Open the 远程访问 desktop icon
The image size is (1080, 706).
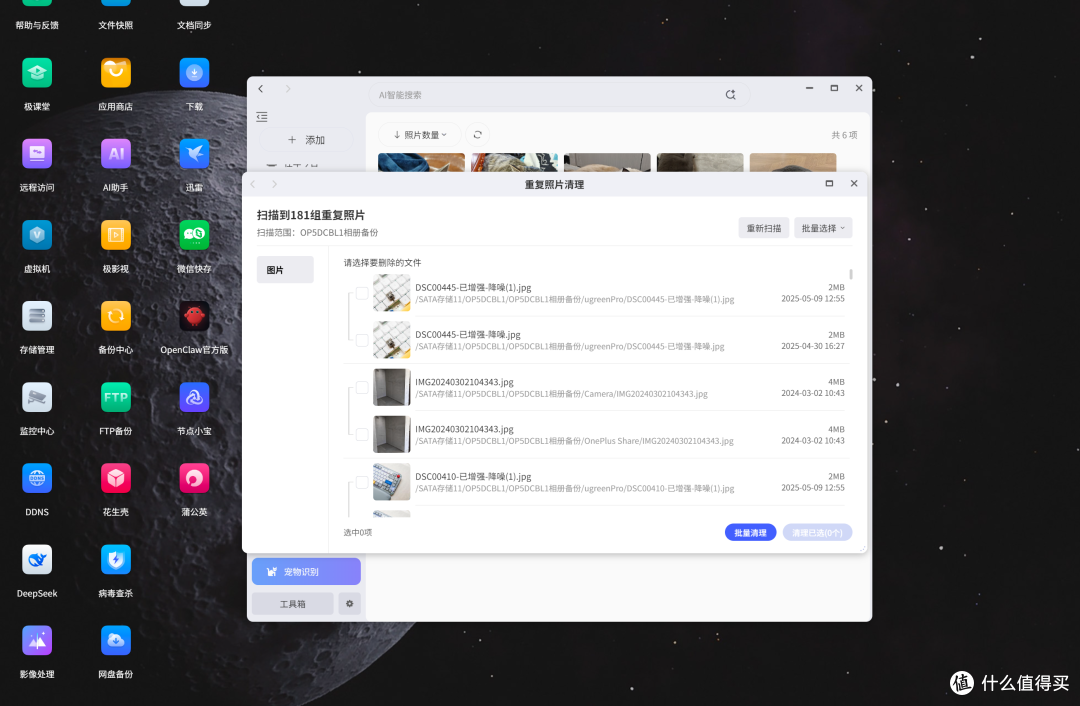37,154
